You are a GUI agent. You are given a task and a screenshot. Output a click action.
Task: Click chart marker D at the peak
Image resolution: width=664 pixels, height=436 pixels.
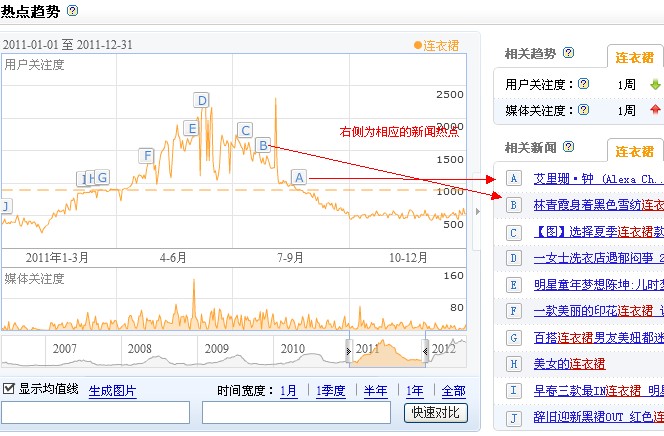[x=202, y=100]
